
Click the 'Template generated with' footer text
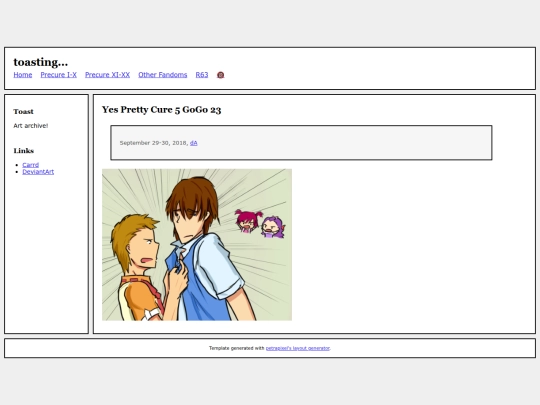coord(236,348)
